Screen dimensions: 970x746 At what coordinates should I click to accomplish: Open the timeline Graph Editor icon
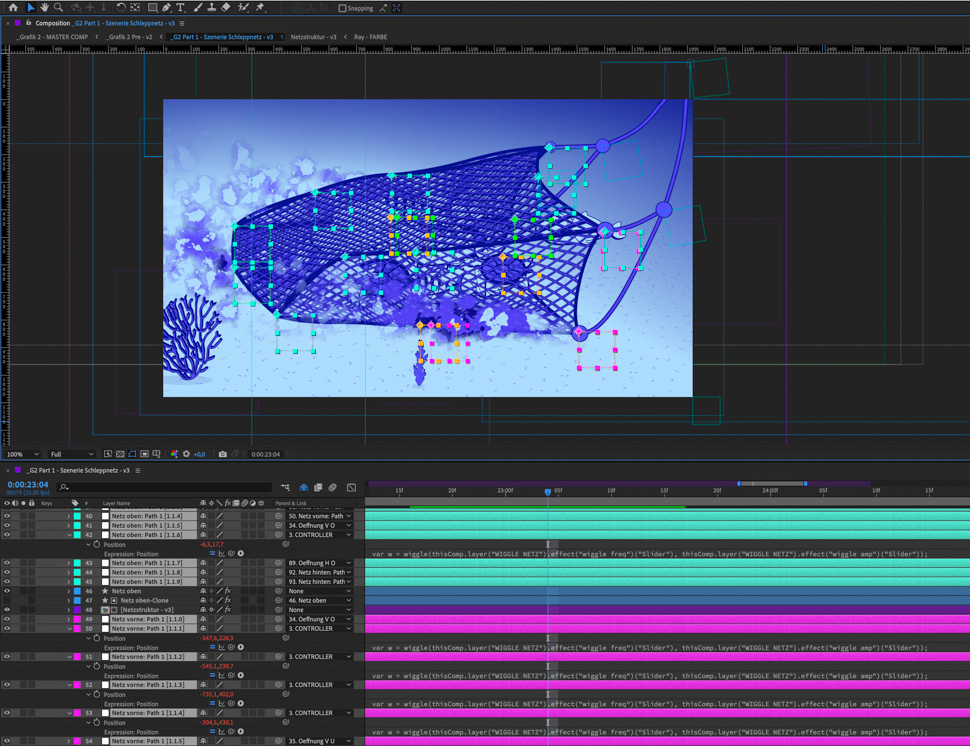351,488
